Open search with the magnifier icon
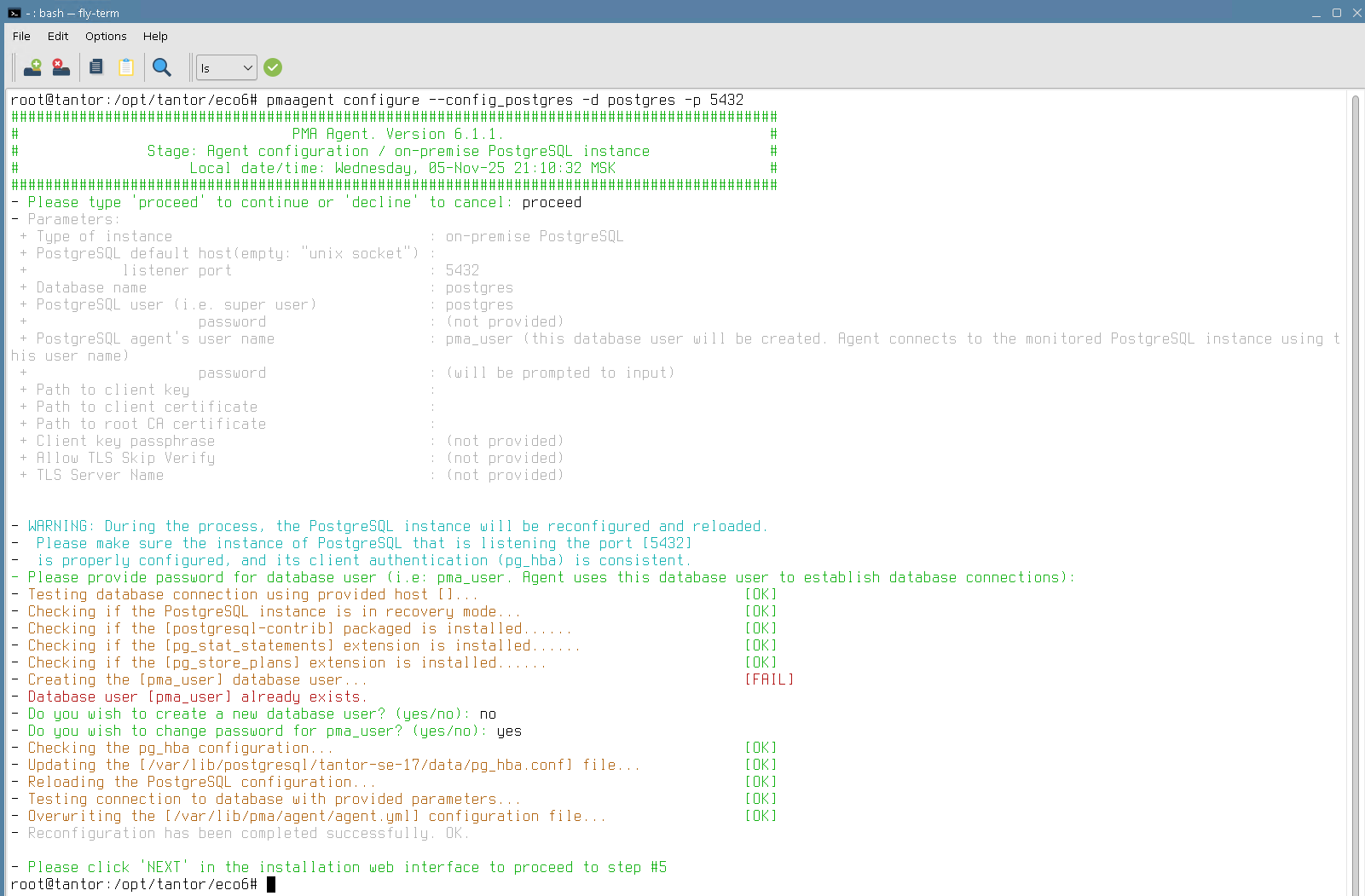 pyautogui.click(x=161, y=67)
